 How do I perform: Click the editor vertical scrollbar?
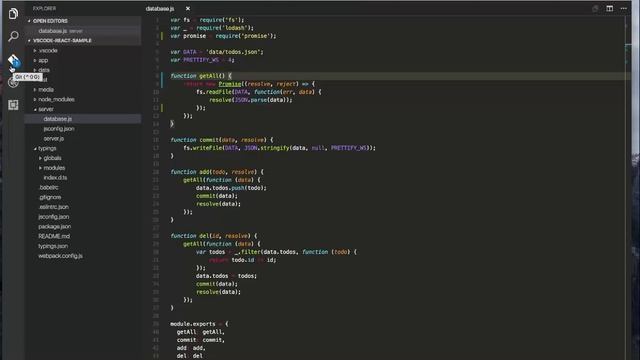point(627,188)
